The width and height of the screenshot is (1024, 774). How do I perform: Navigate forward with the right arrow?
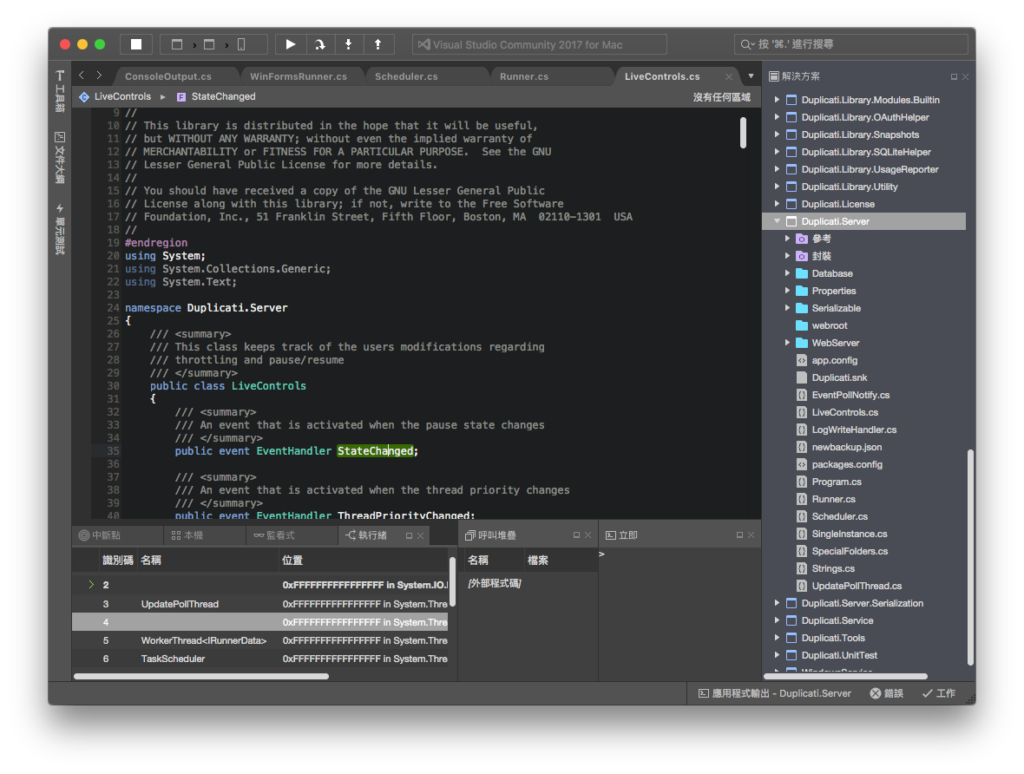click(x=99, y=76)
